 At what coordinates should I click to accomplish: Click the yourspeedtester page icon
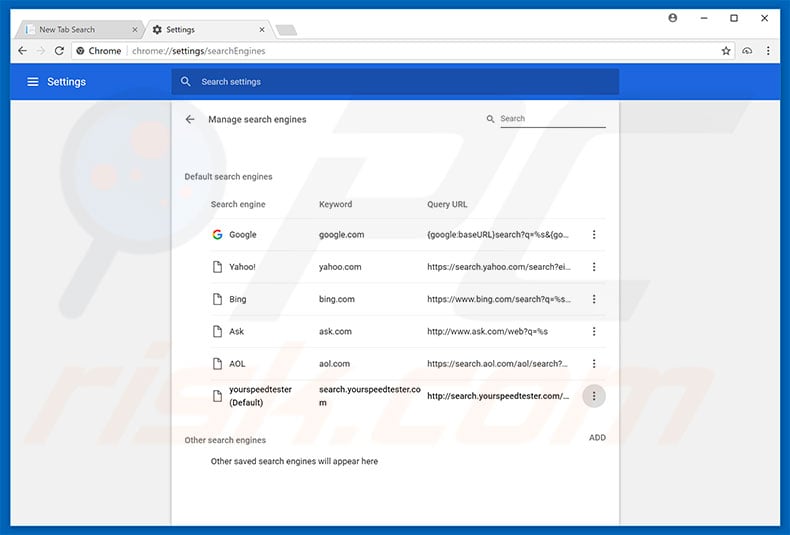tap(217, 396)
